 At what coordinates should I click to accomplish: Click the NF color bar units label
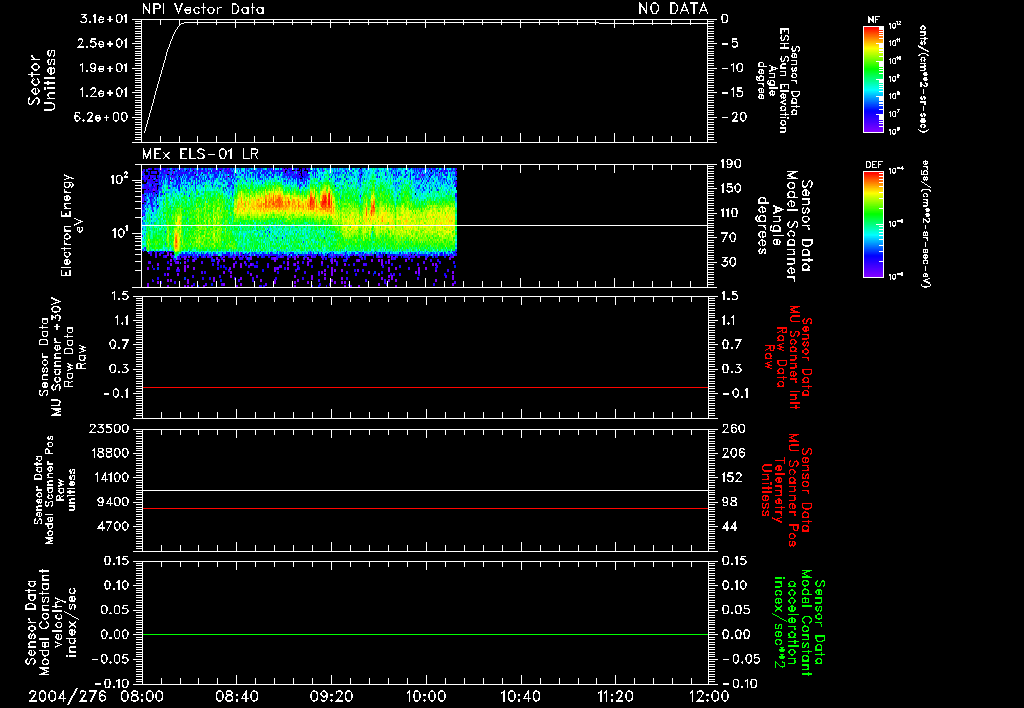923,79
